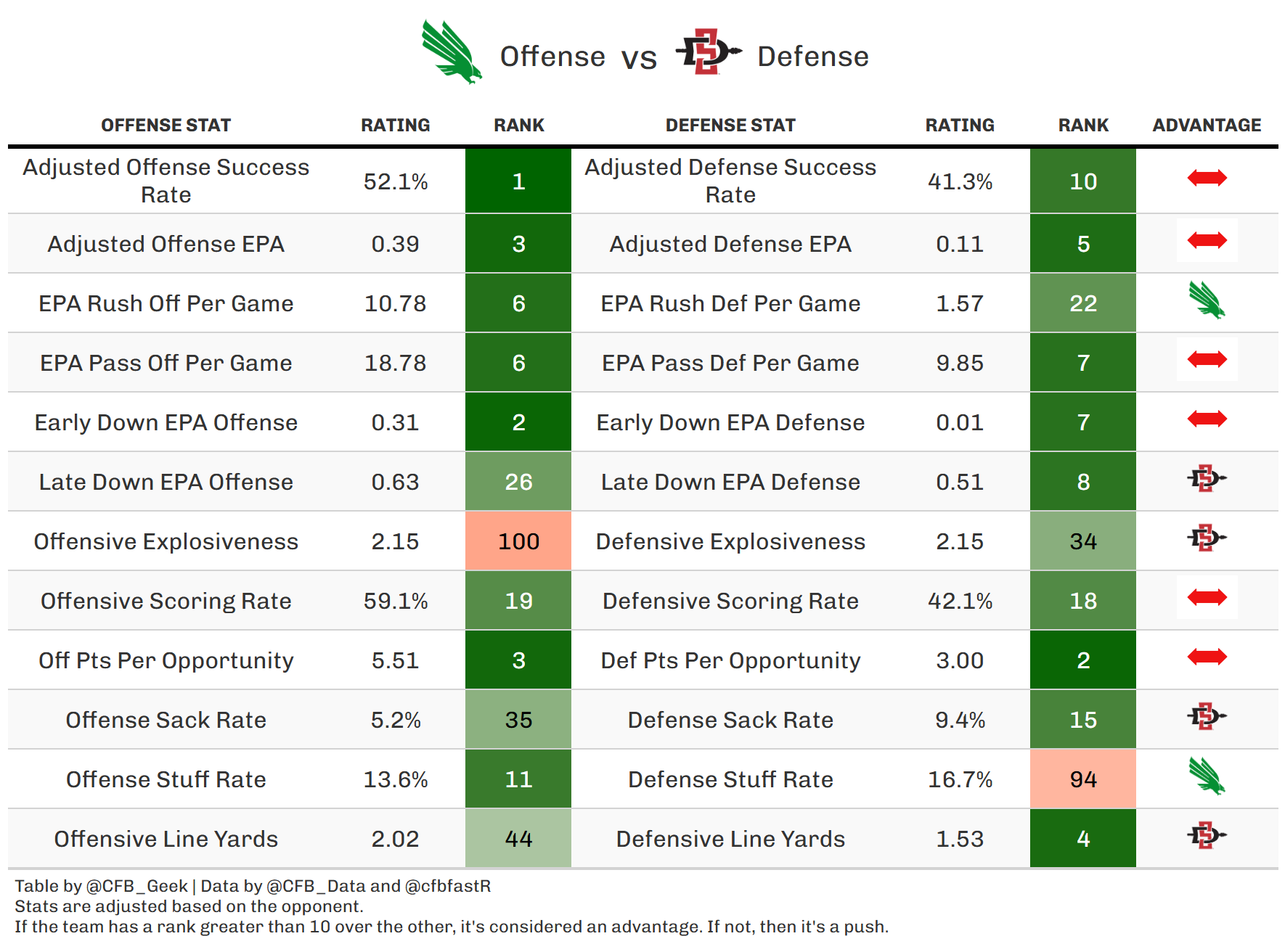Image resolution: width=1285 pixels, height=952 pixels.
Task: Click the salmon rank 94 cell for Defense Stuff Rate
Action: [1083, 779]
